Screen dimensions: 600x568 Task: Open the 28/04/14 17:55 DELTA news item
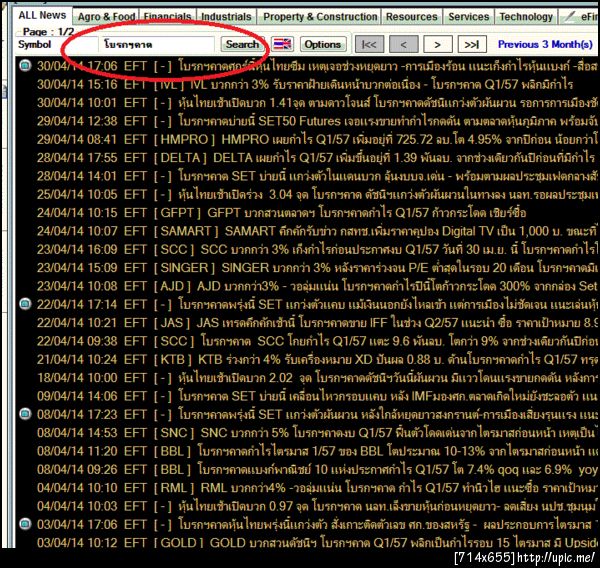(x=316, y=157)
